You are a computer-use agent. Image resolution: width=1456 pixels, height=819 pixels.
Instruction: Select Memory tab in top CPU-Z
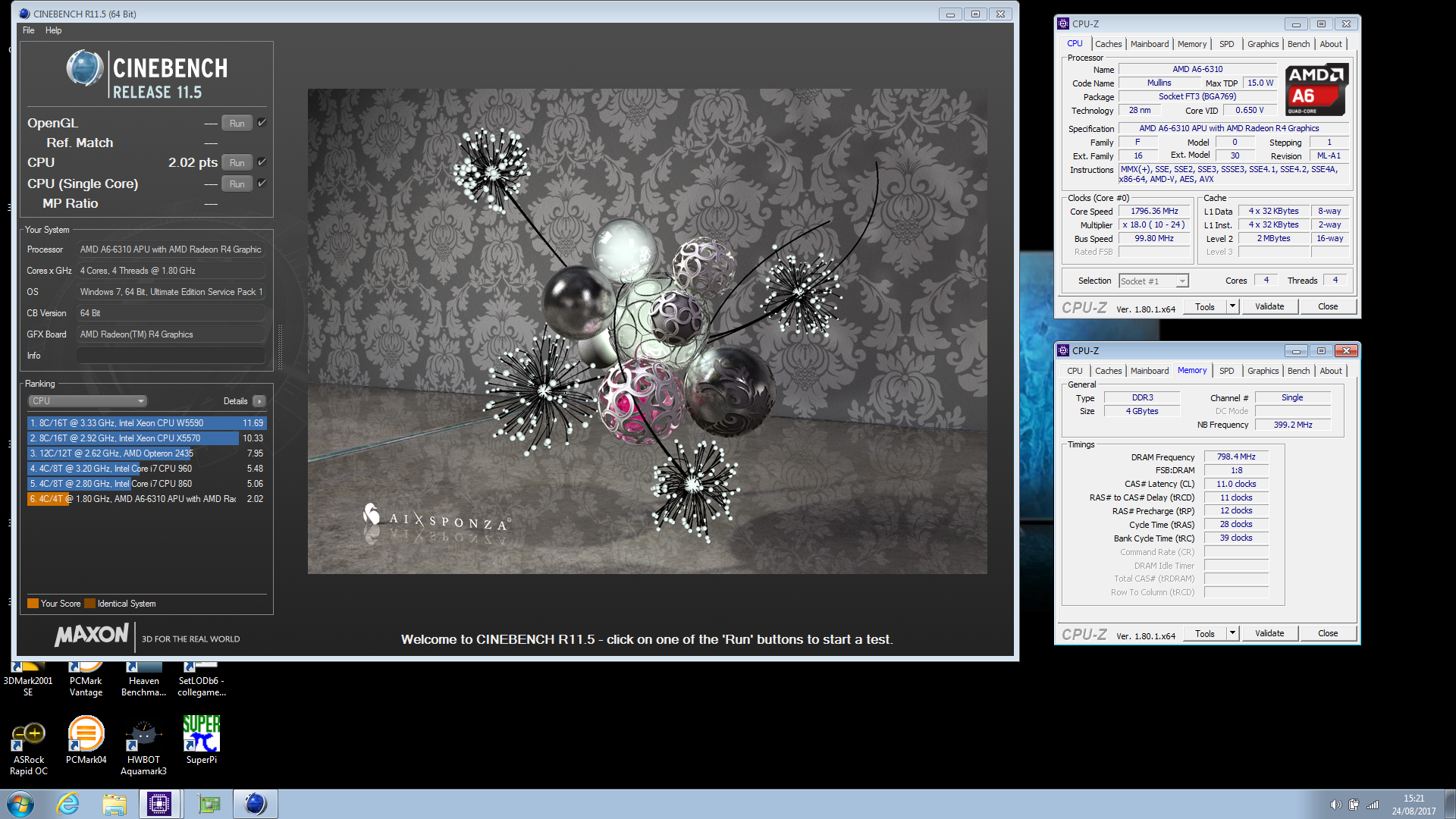coord(1191,44)
